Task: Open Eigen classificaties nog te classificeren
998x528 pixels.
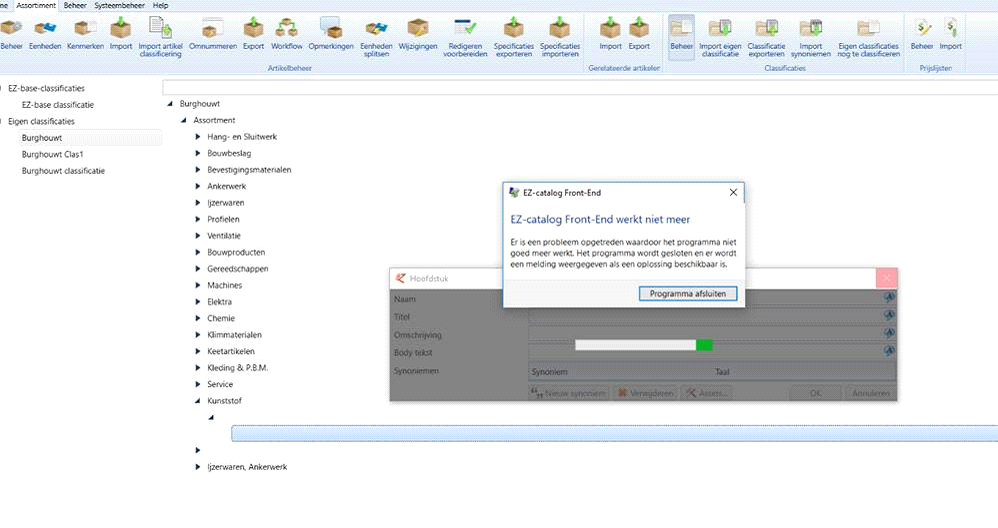Action: (868, 38)
